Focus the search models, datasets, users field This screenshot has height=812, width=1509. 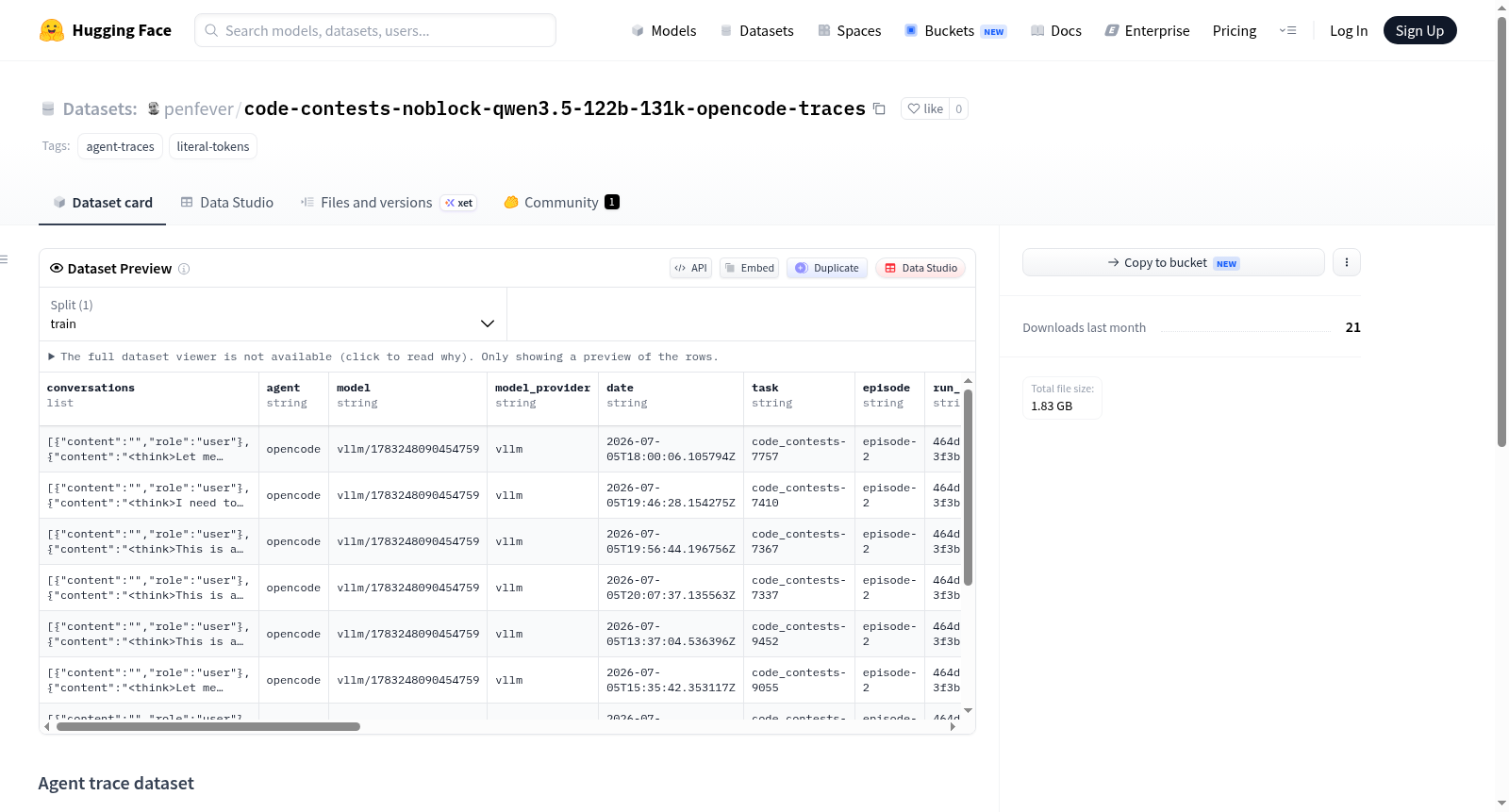(x=375, y=30)
